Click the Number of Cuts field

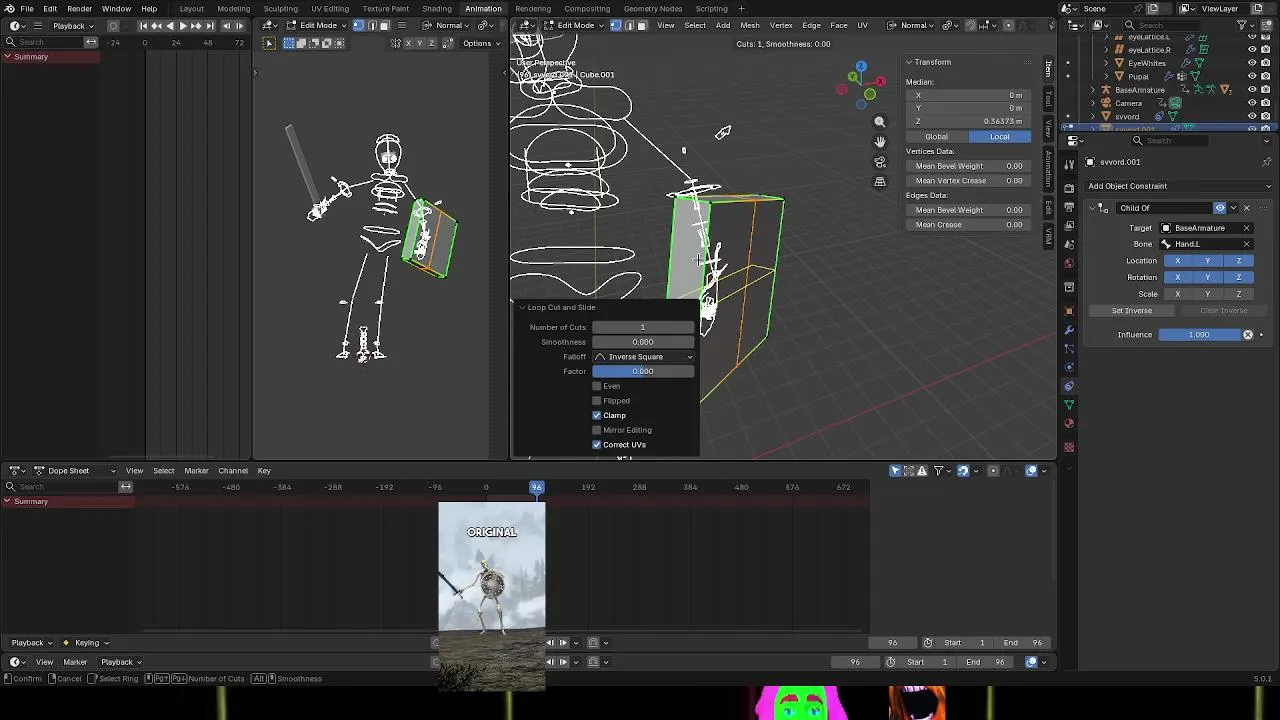tap(643, 328)
